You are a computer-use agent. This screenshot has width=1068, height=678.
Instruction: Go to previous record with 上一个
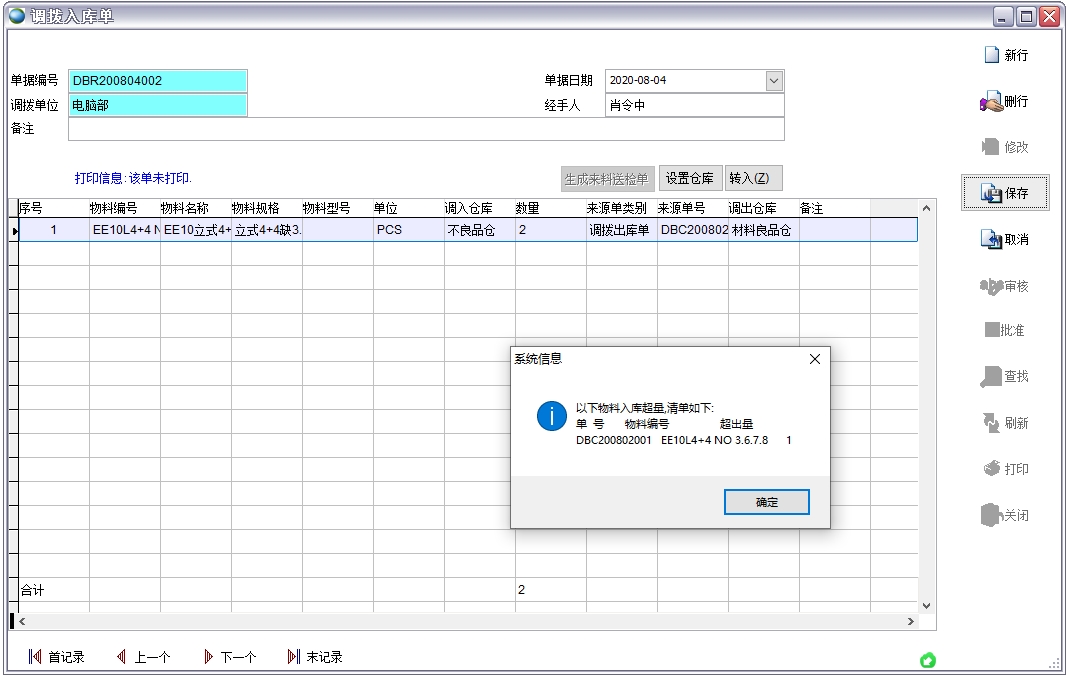(x=143, y=657)
